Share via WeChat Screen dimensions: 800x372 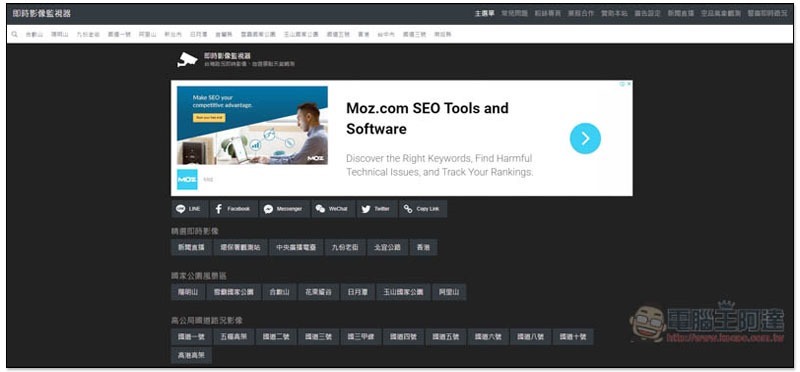pyautogui.click(x=333, y=209)
